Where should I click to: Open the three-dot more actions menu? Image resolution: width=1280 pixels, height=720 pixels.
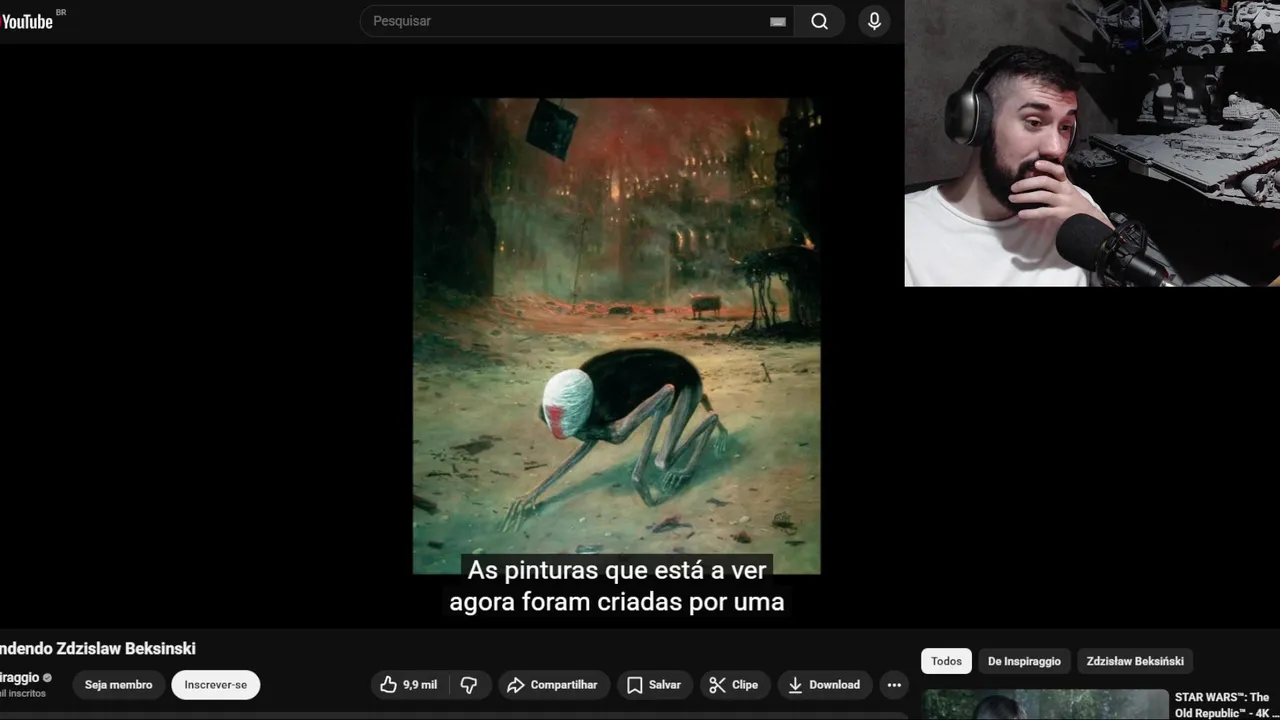point(894,685)
